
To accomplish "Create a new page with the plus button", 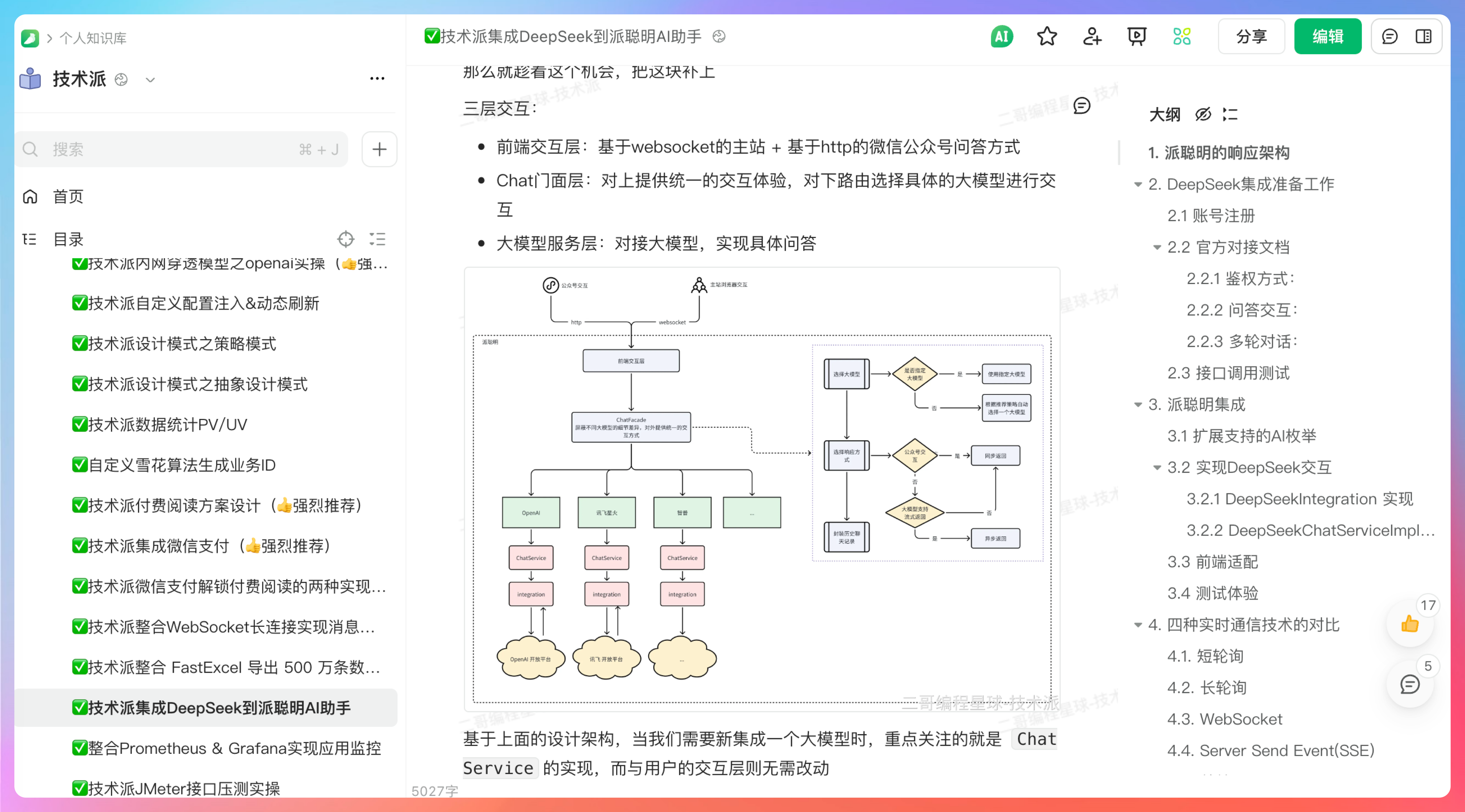I will (379, 149).
